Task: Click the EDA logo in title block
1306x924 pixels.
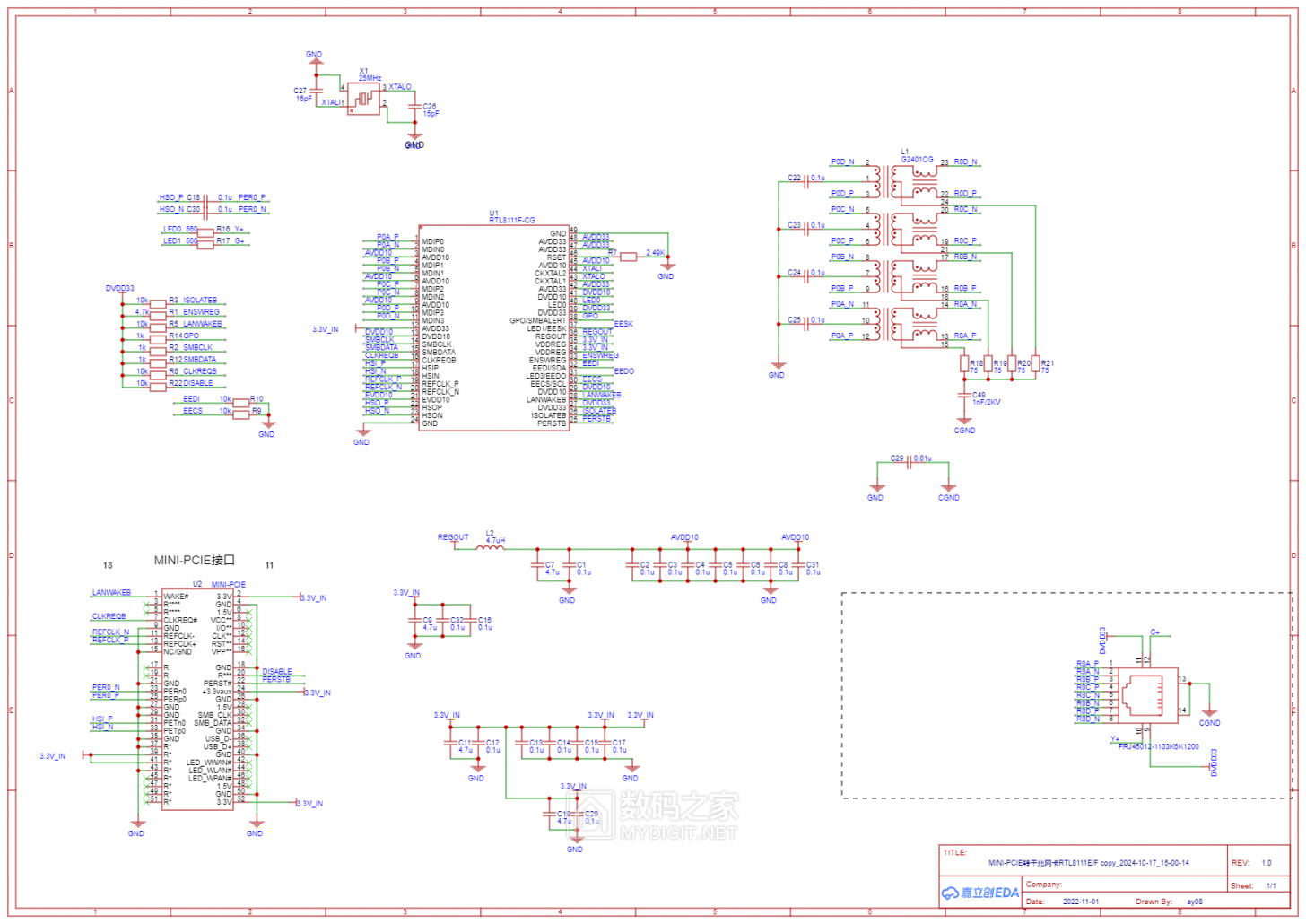Action: pos(980,893)
